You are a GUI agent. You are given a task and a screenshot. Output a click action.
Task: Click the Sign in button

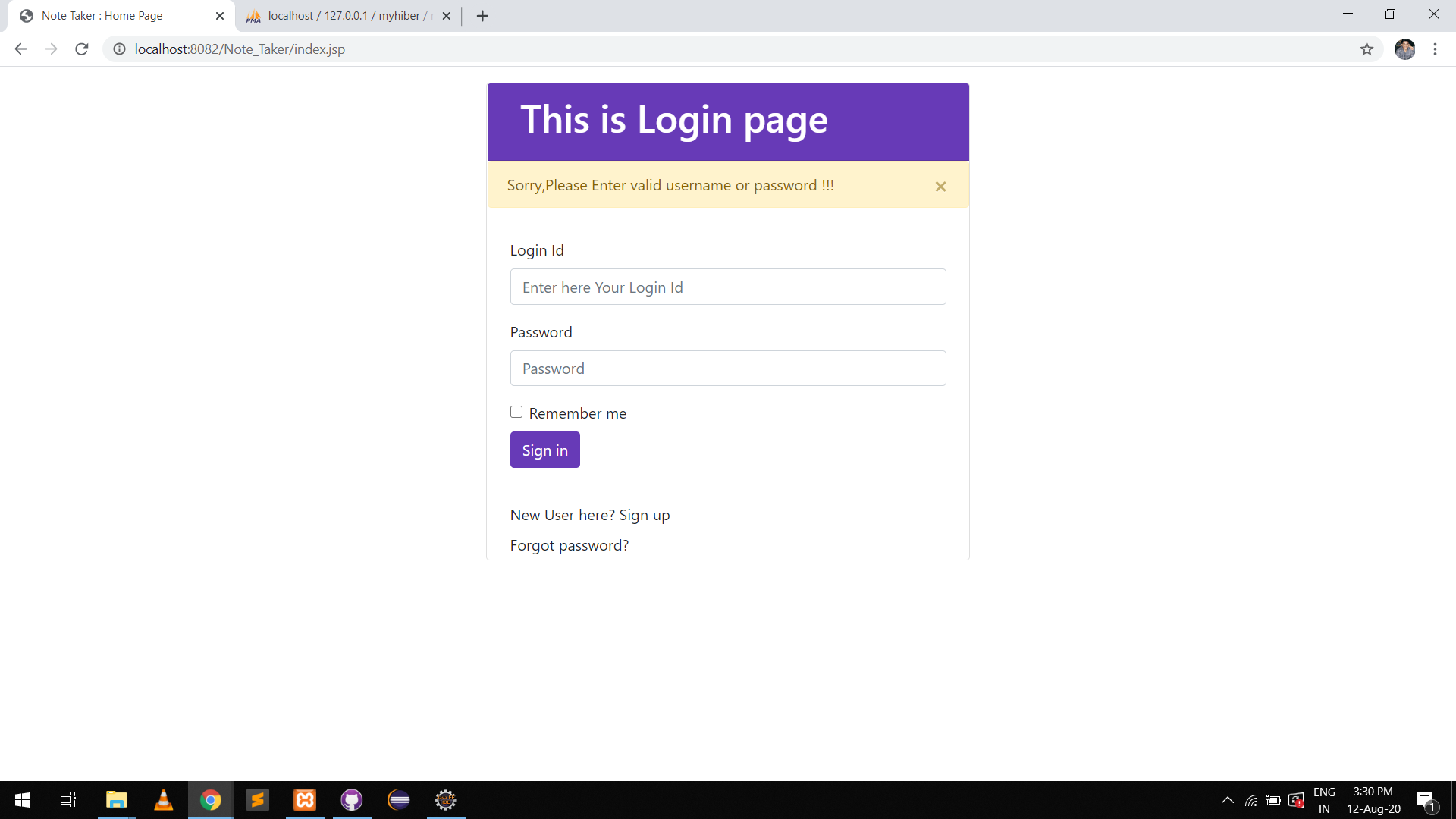tap(544, 450)
